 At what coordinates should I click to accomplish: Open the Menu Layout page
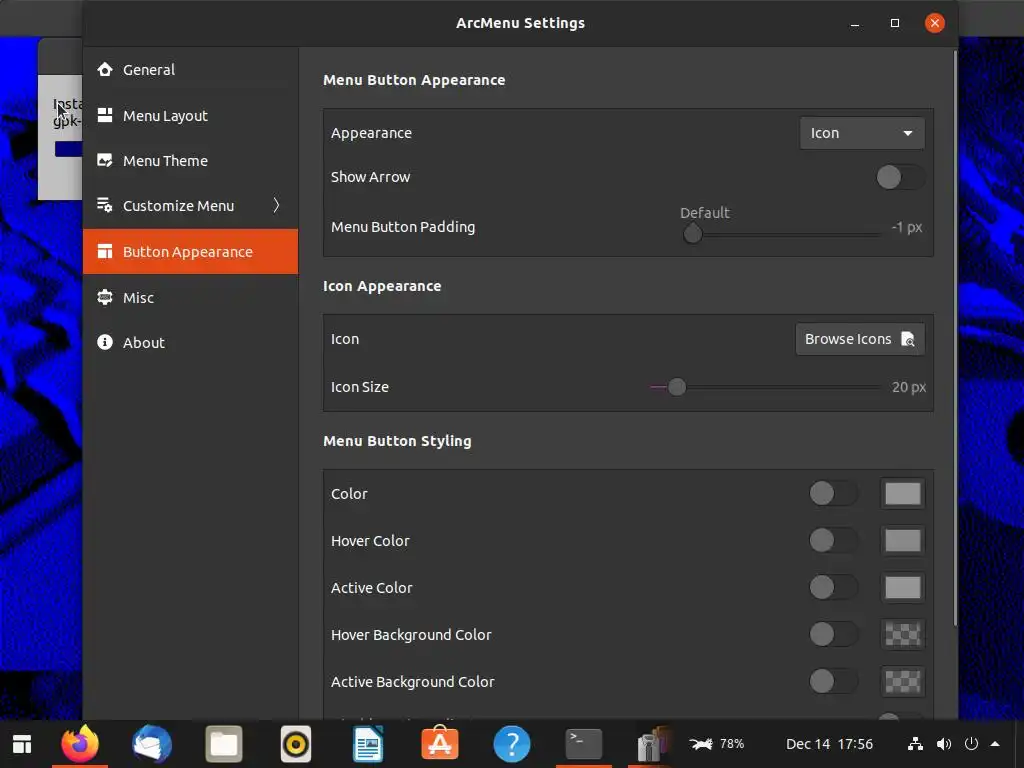click(x=190, y=116)
